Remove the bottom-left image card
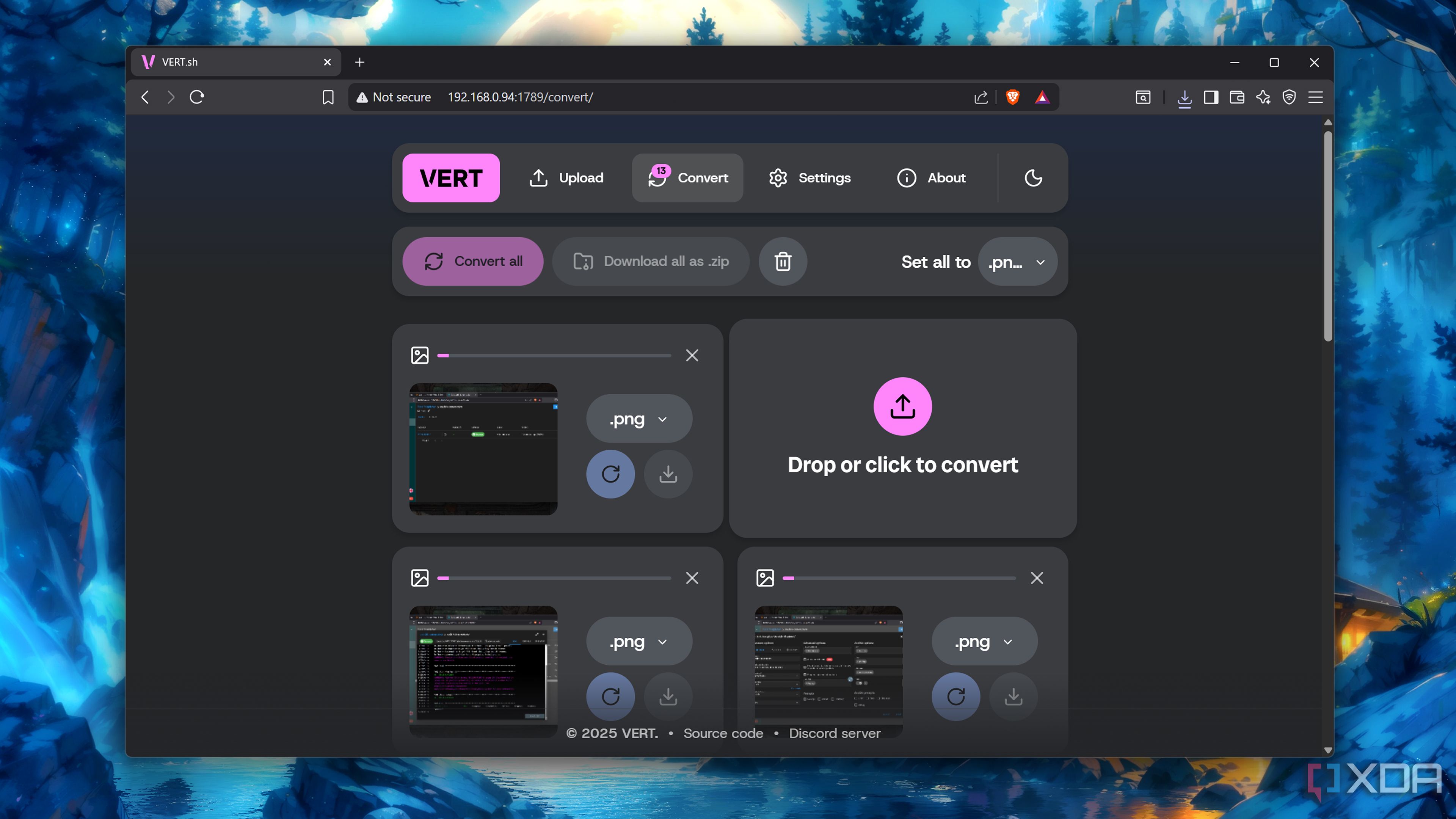Screen dimensions: 1456x819 click(x=692, y=578)
